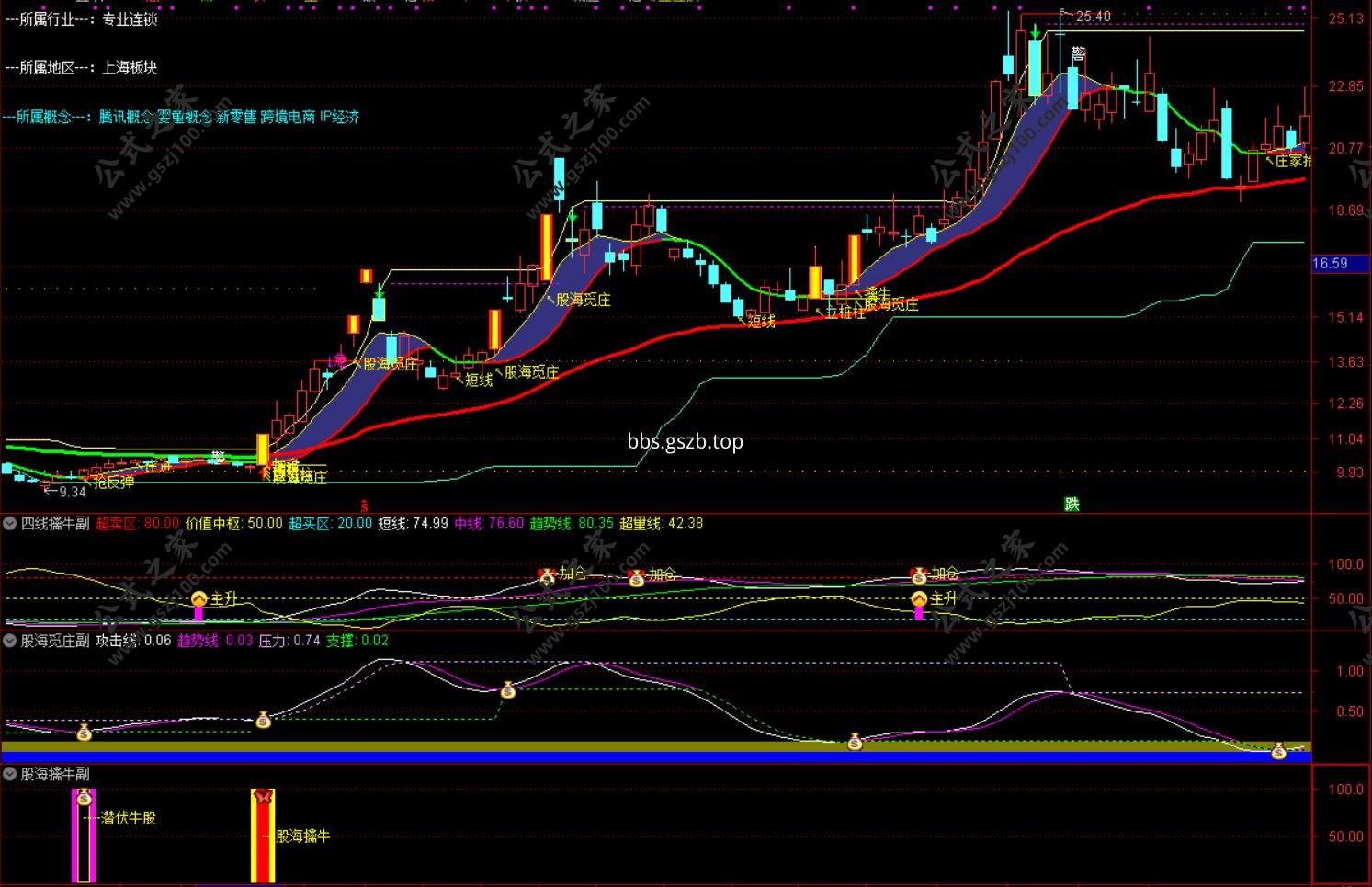This screenshot has height=887, width=1372.
Task: Click the IP经济 concept tag
Action: 340,118
